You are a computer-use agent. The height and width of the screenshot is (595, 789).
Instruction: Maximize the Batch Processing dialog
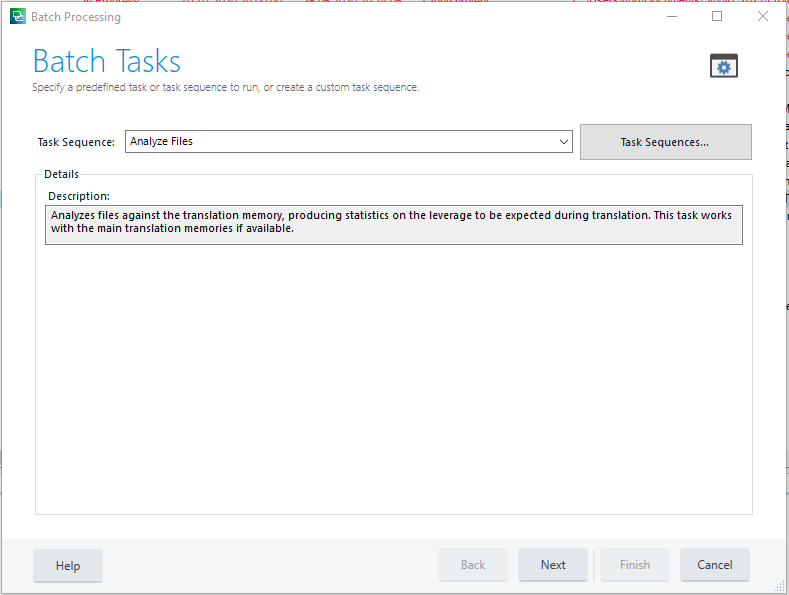click(x=717, y=16)
